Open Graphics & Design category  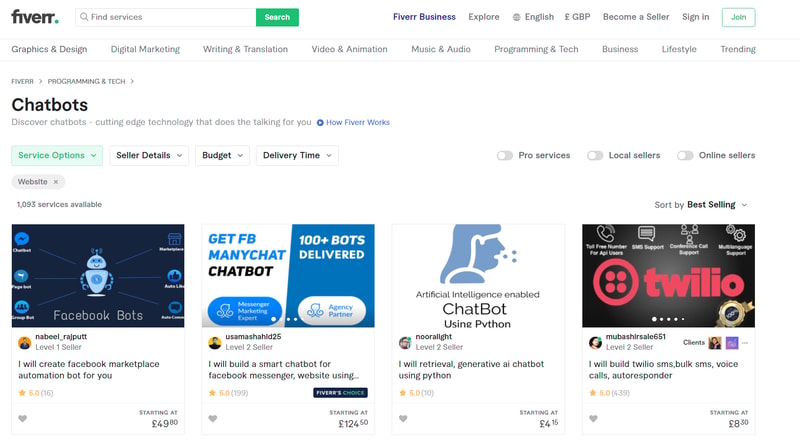tap(49, 49)
